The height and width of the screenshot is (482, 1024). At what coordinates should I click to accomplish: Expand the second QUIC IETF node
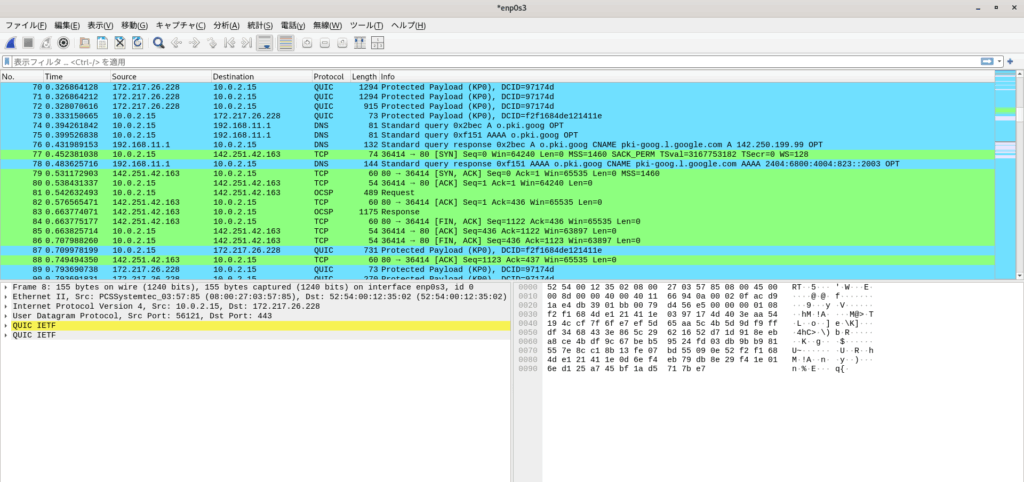(x=6, y=335)
